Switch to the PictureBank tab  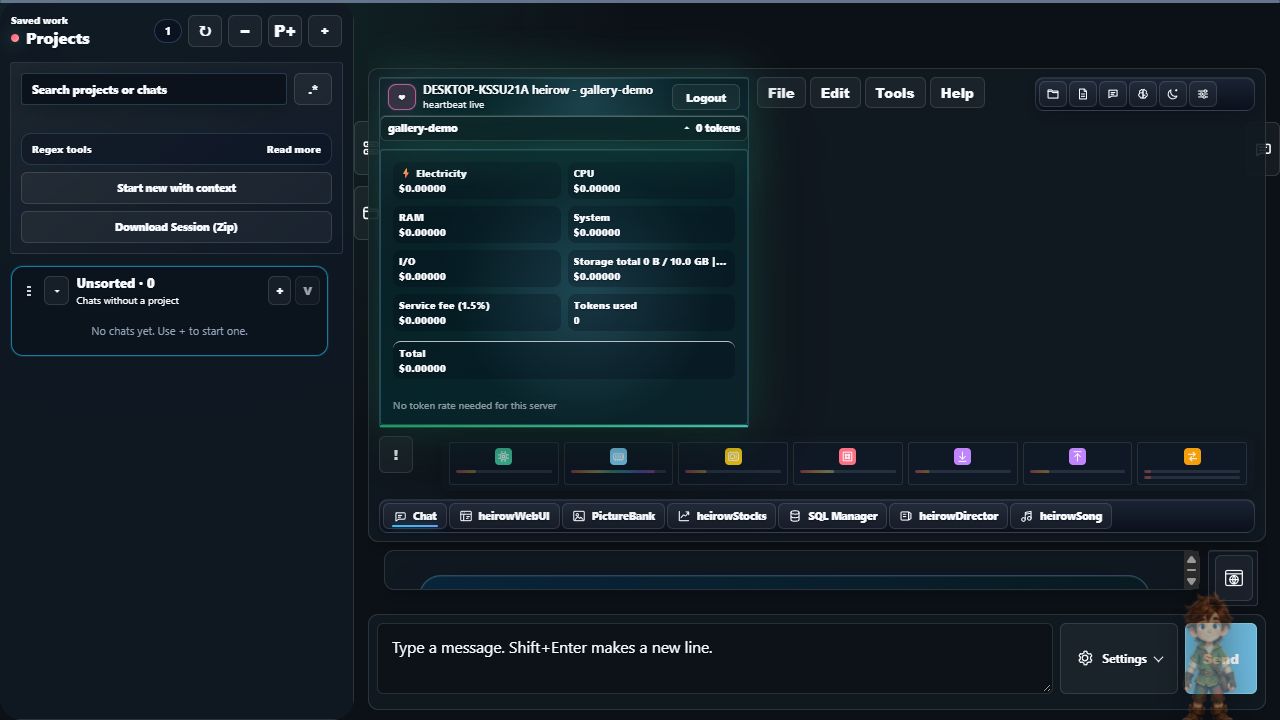pos(614,516)
